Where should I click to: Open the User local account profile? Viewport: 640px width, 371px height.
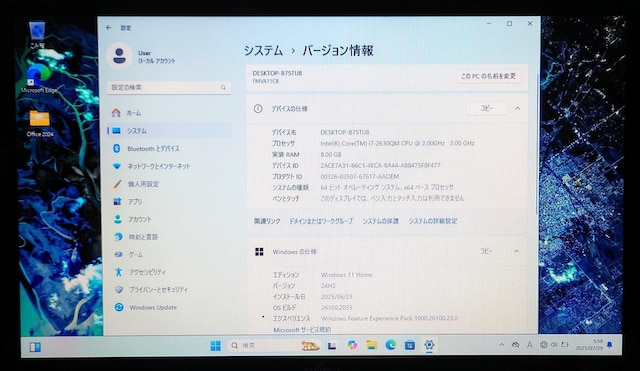[141, 56]
